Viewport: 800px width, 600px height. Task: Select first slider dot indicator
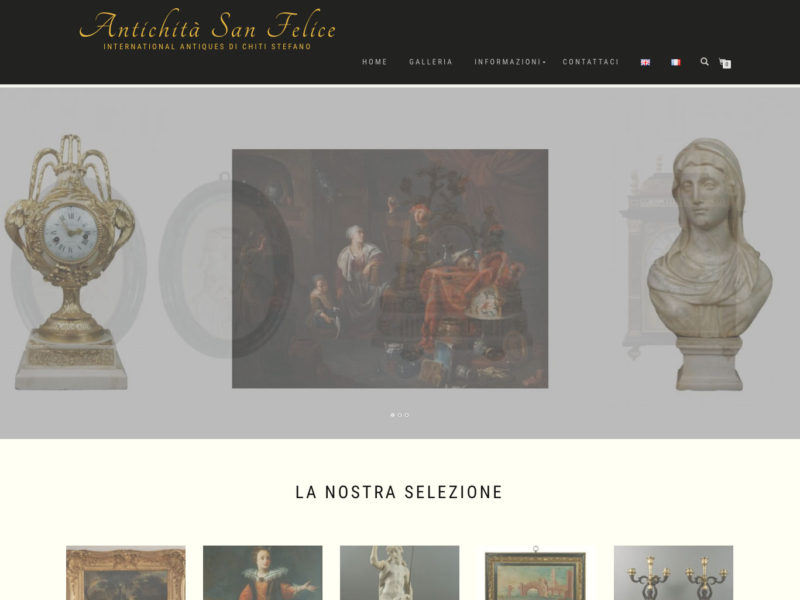click(x=392, y=415)
